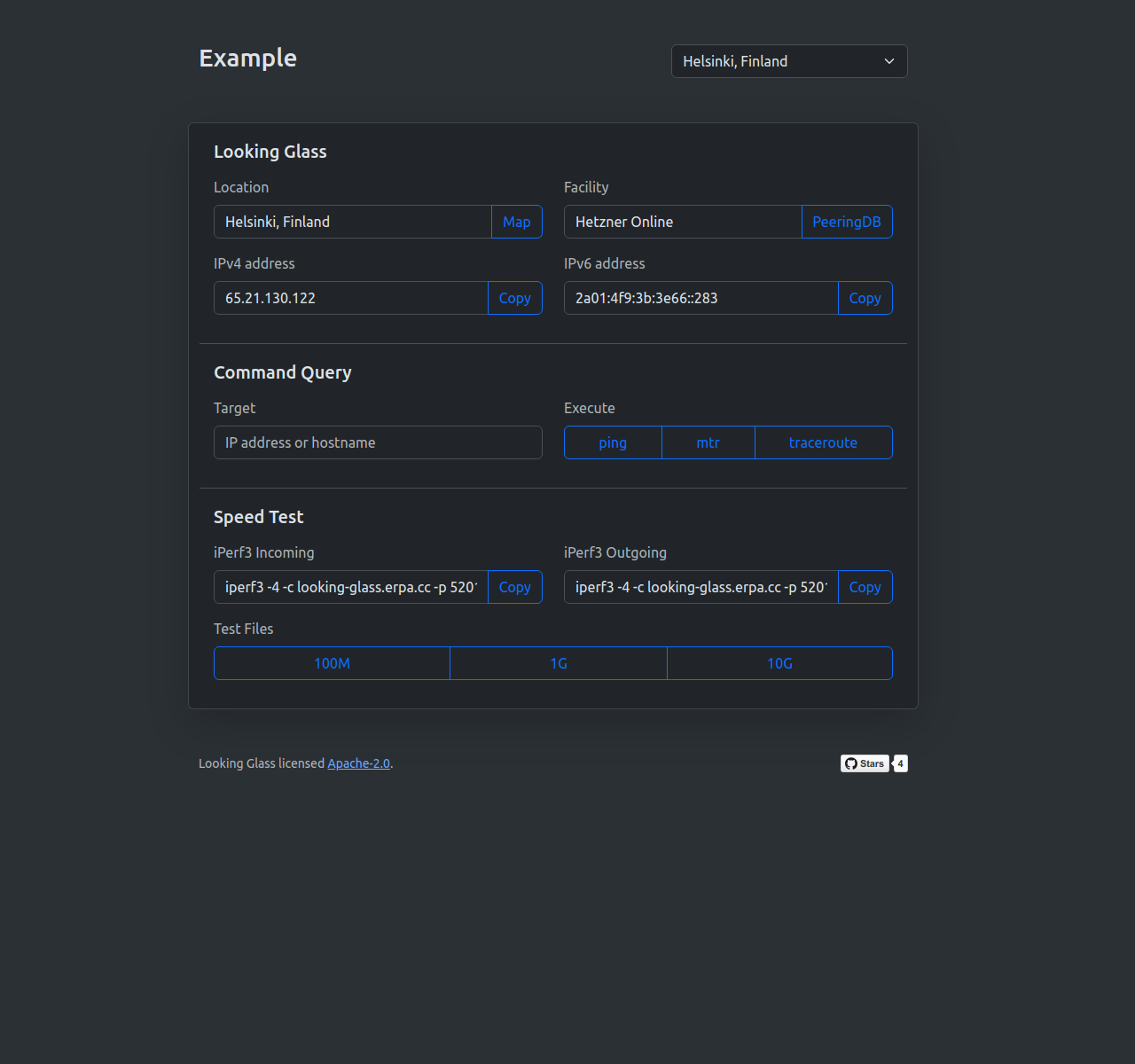Copy the iPerf3 Incoming command
Image resolution: width=1135 pixels, height=1064 pixels.
pyautogui.click(x=514, y=587)
